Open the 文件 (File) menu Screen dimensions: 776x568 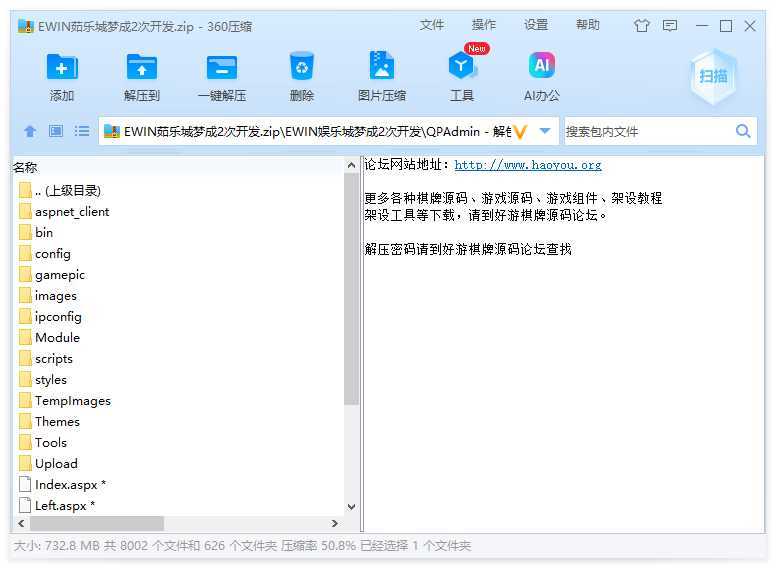click(432, 25)
